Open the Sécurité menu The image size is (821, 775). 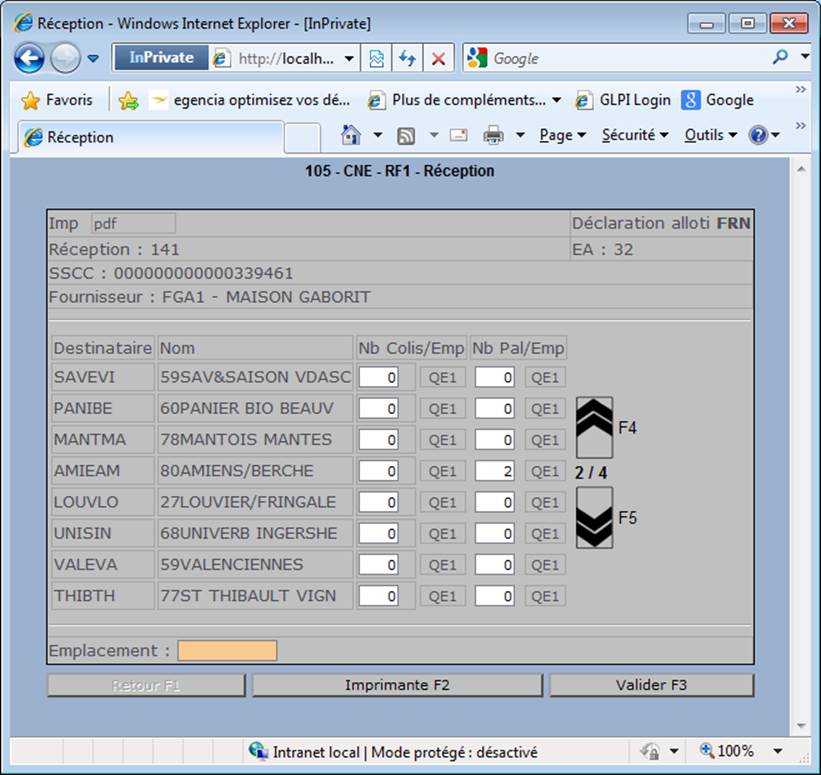[x=635, y=135]
